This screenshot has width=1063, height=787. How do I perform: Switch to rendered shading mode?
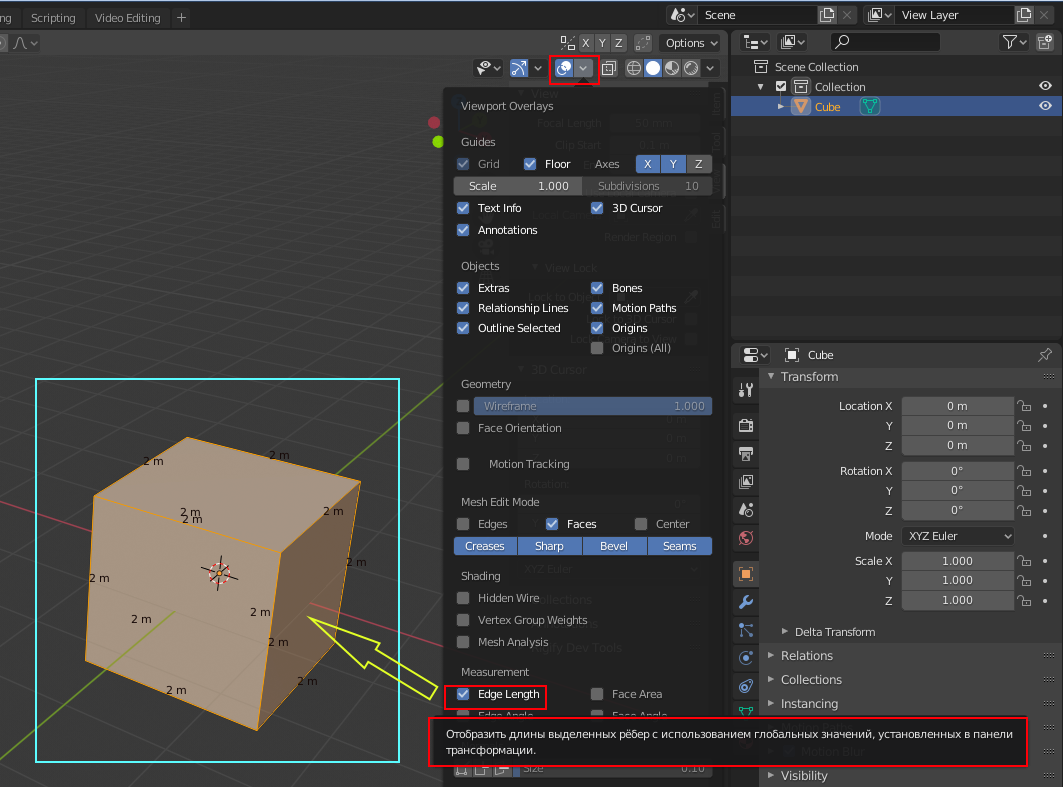tap(691, 68)
